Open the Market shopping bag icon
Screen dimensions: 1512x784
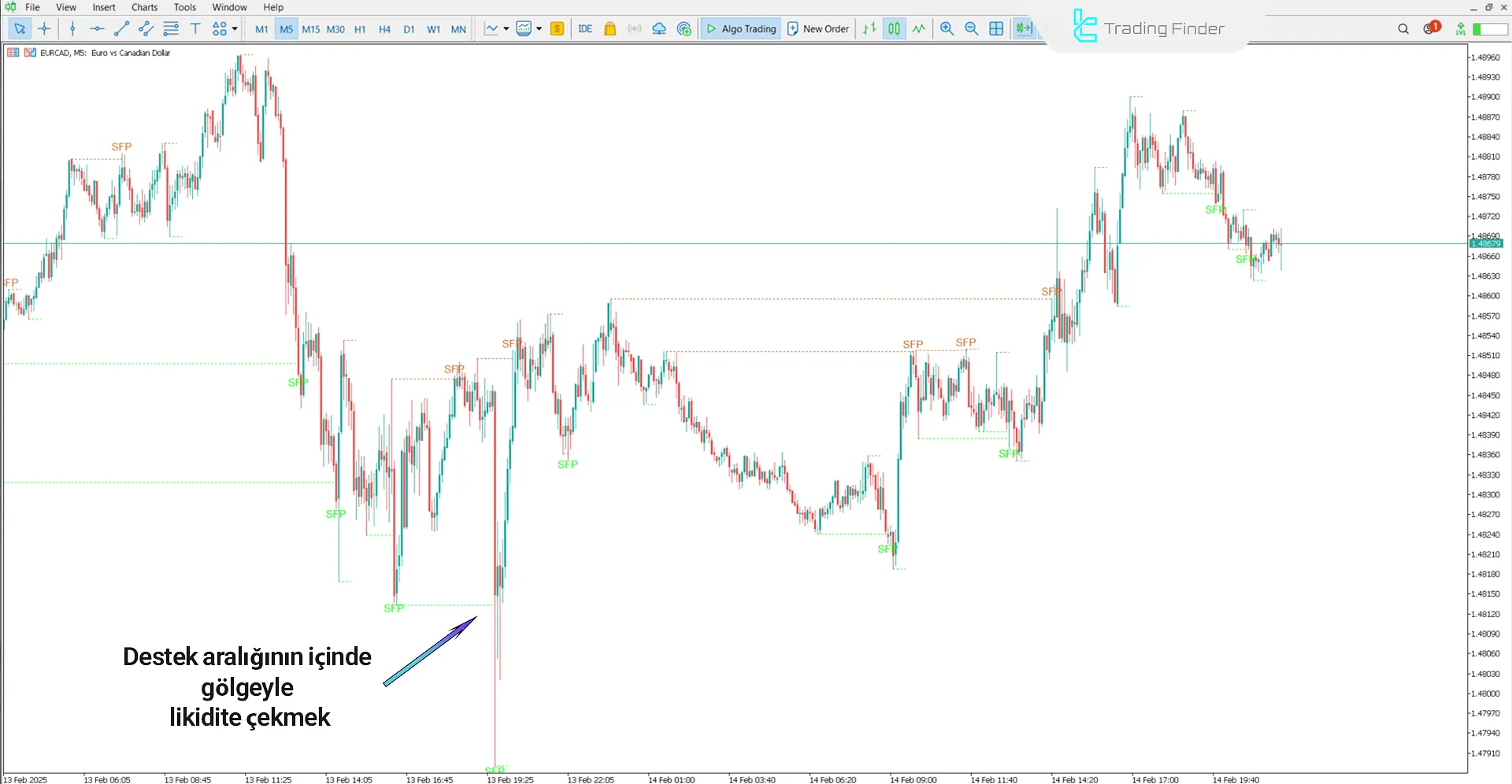click(x=610, y=29)
